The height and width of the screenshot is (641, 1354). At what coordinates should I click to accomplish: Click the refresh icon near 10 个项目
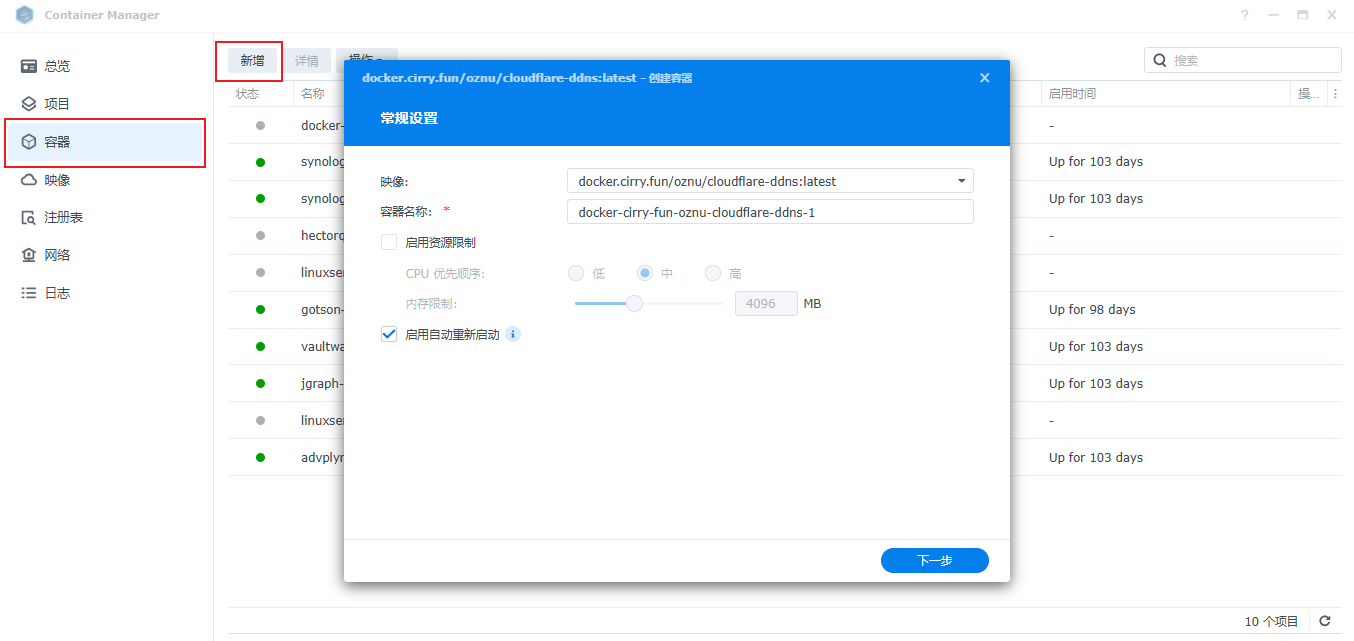coord(1325,621)
